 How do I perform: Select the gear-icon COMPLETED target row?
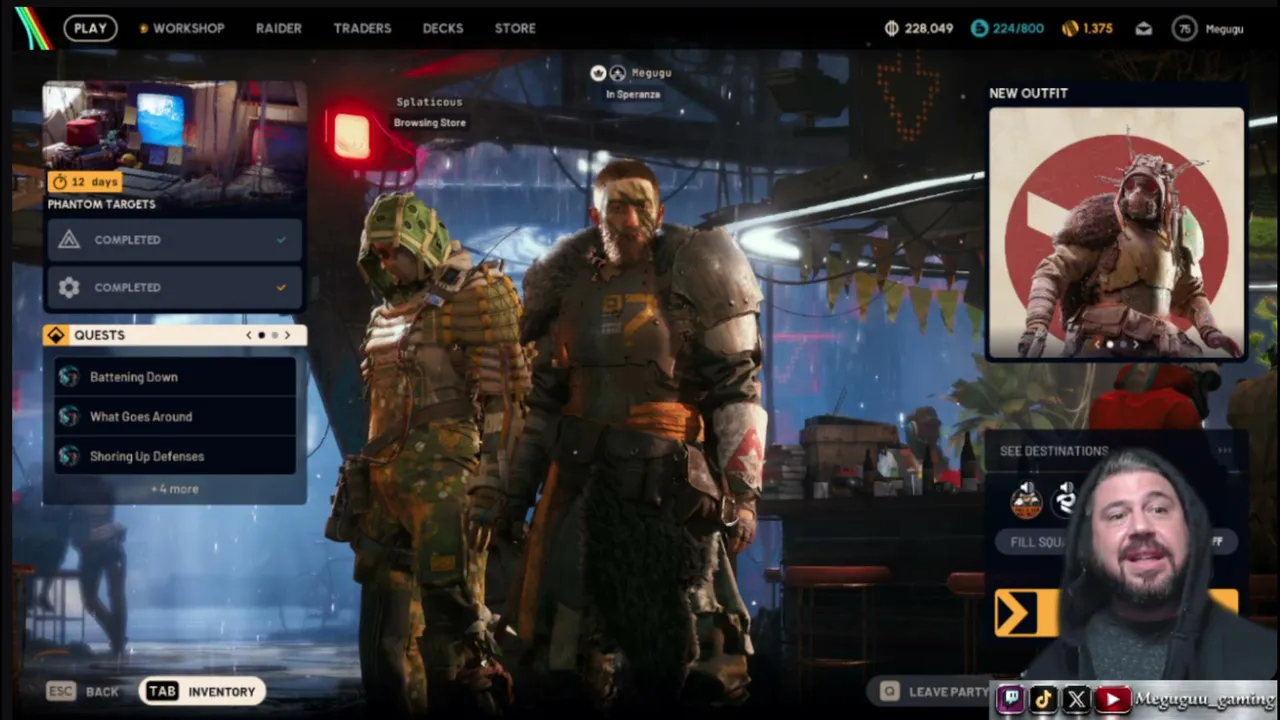click(174, 287)
